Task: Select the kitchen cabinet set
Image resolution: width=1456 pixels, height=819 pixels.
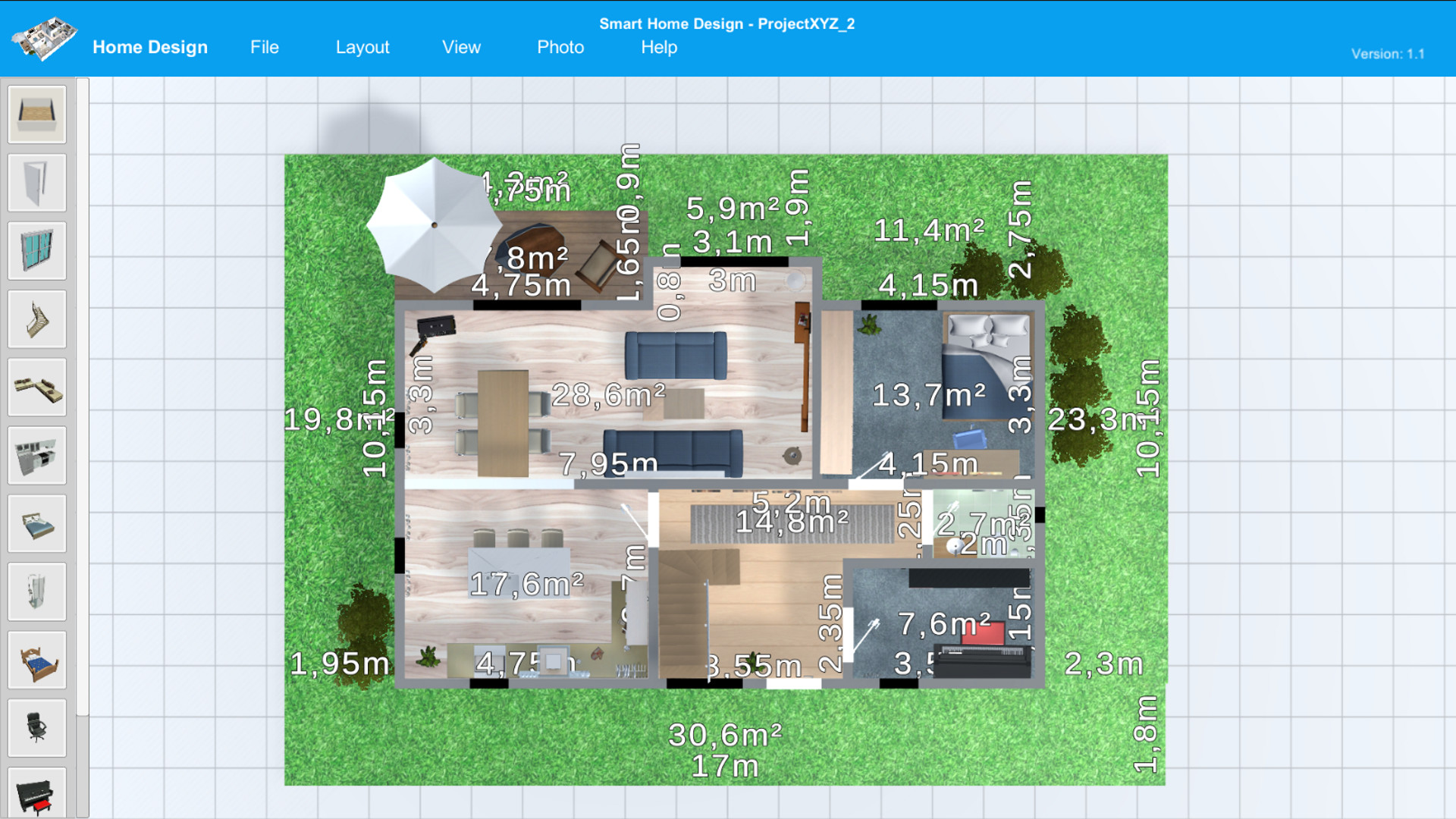Action: (36, 455)
